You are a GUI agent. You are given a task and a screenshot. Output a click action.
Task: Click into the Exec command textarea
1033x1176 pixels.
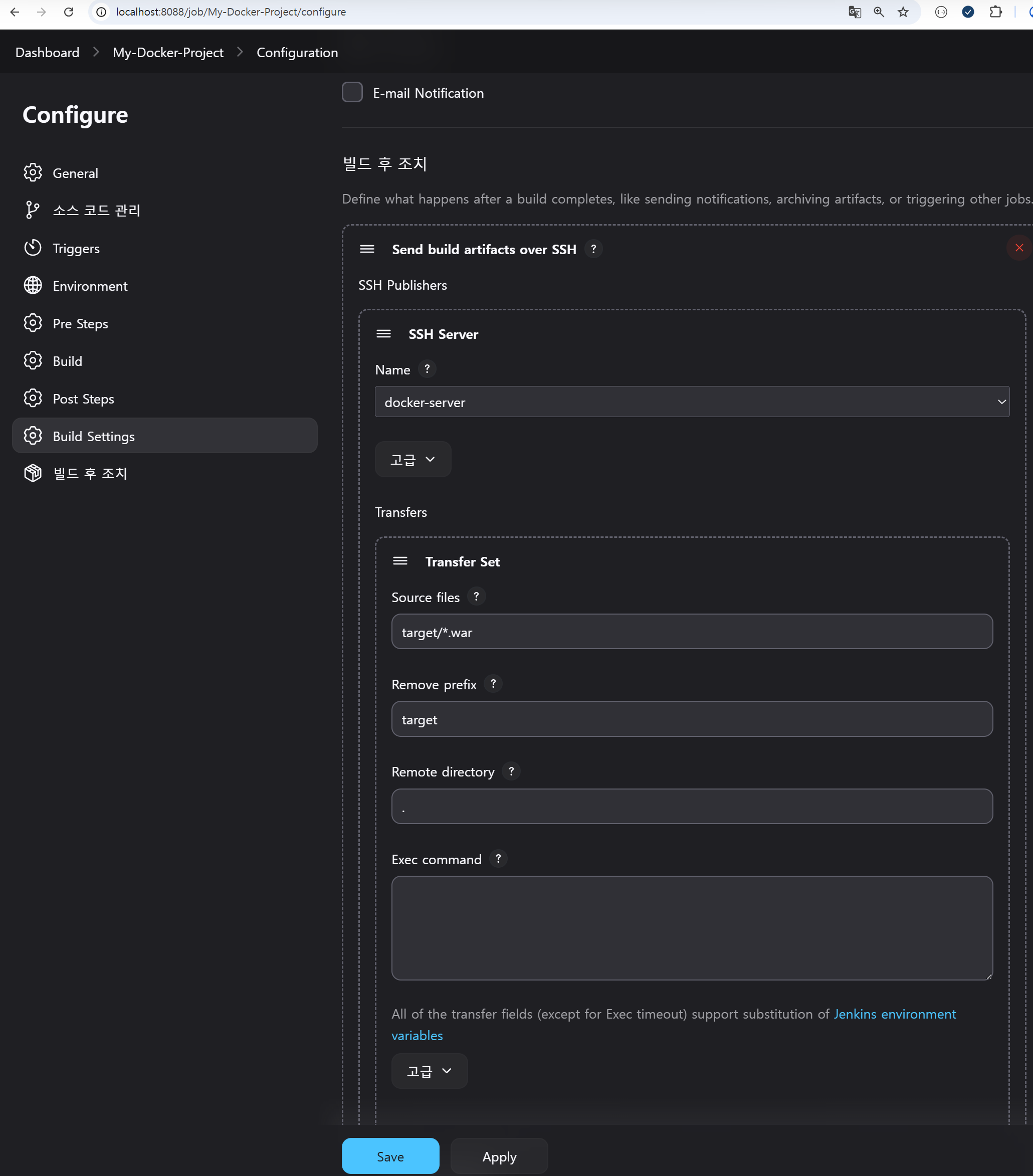[x=691, y=927]
